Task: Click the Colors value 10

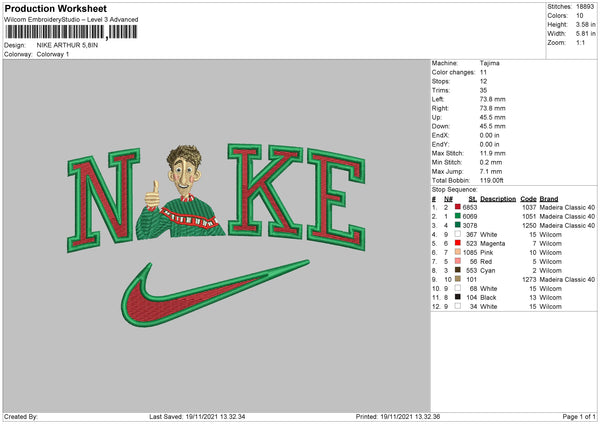Action: point(580,16)
